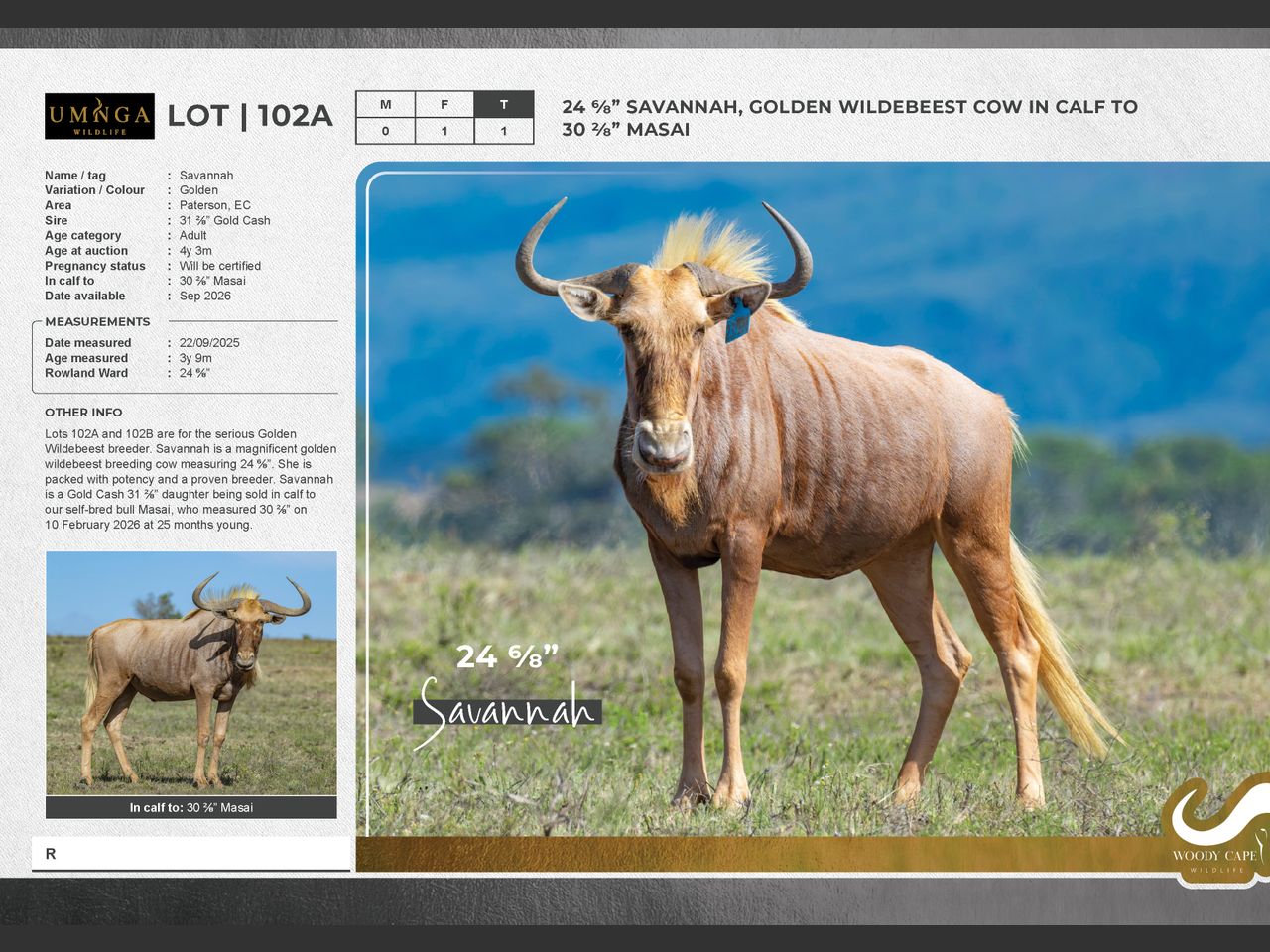
Task: Click the Savannah signature name label
Action: pyautogui.click(x=507, y=712)
